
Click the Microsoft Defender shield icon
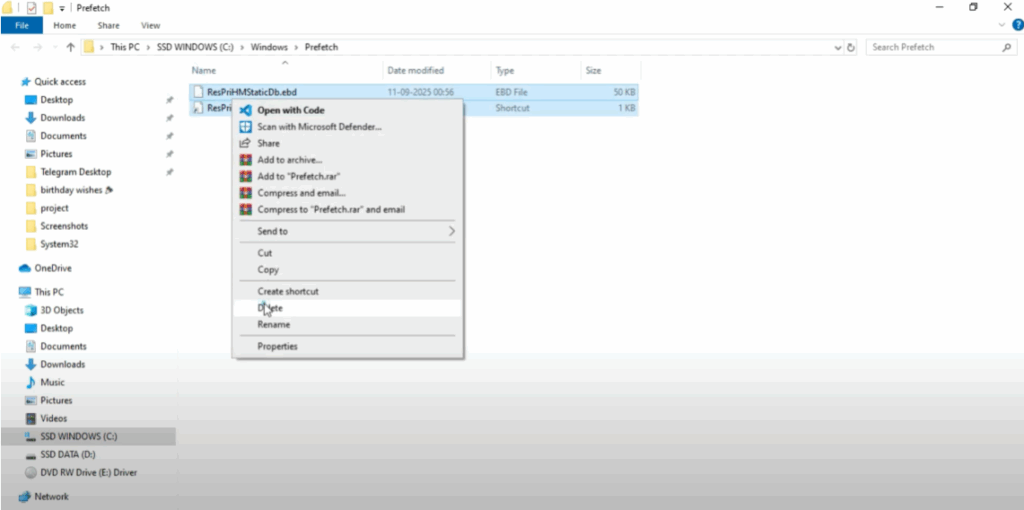pos(245,127)
